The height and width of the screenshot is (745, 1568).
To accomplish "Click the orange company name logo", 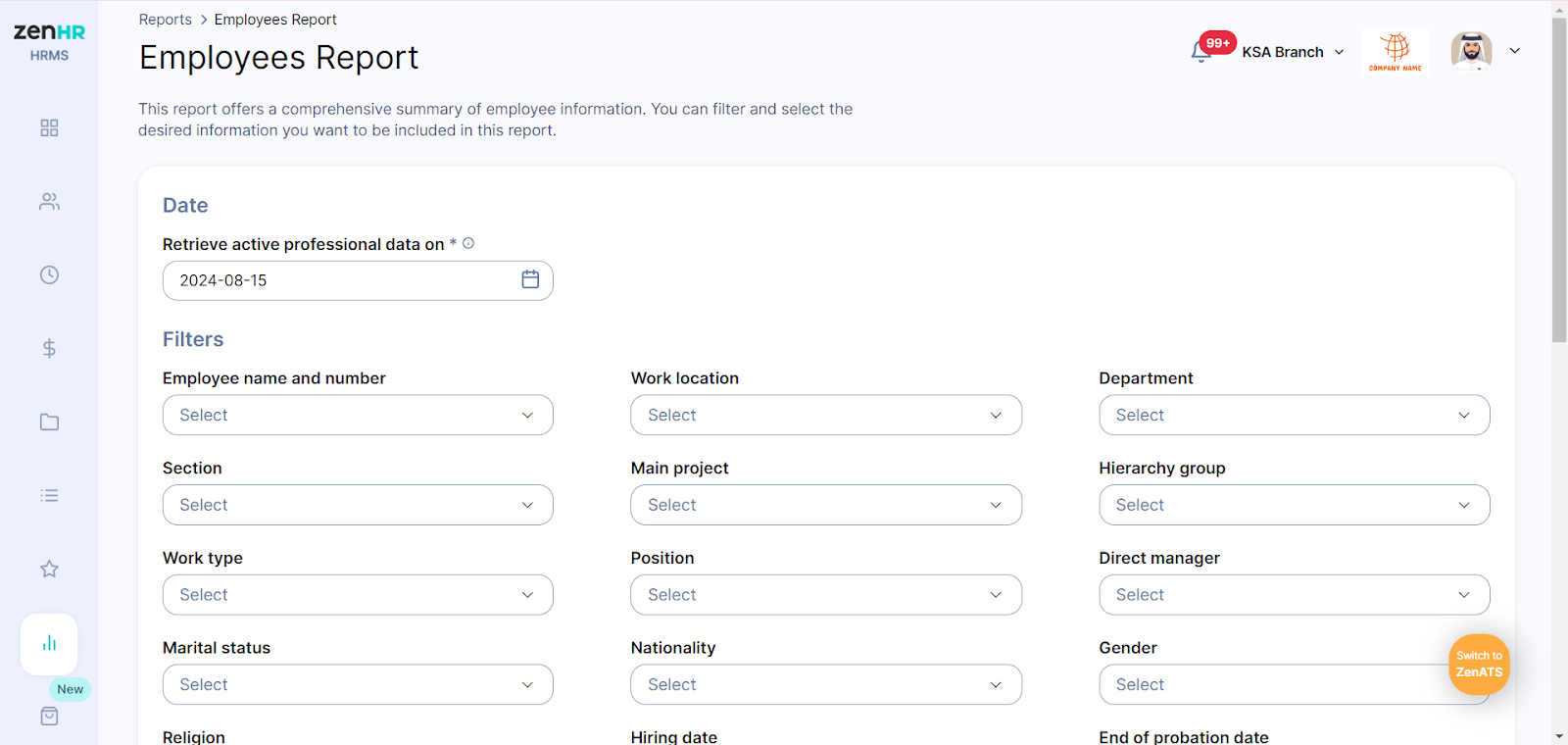I will point(1396,51).
